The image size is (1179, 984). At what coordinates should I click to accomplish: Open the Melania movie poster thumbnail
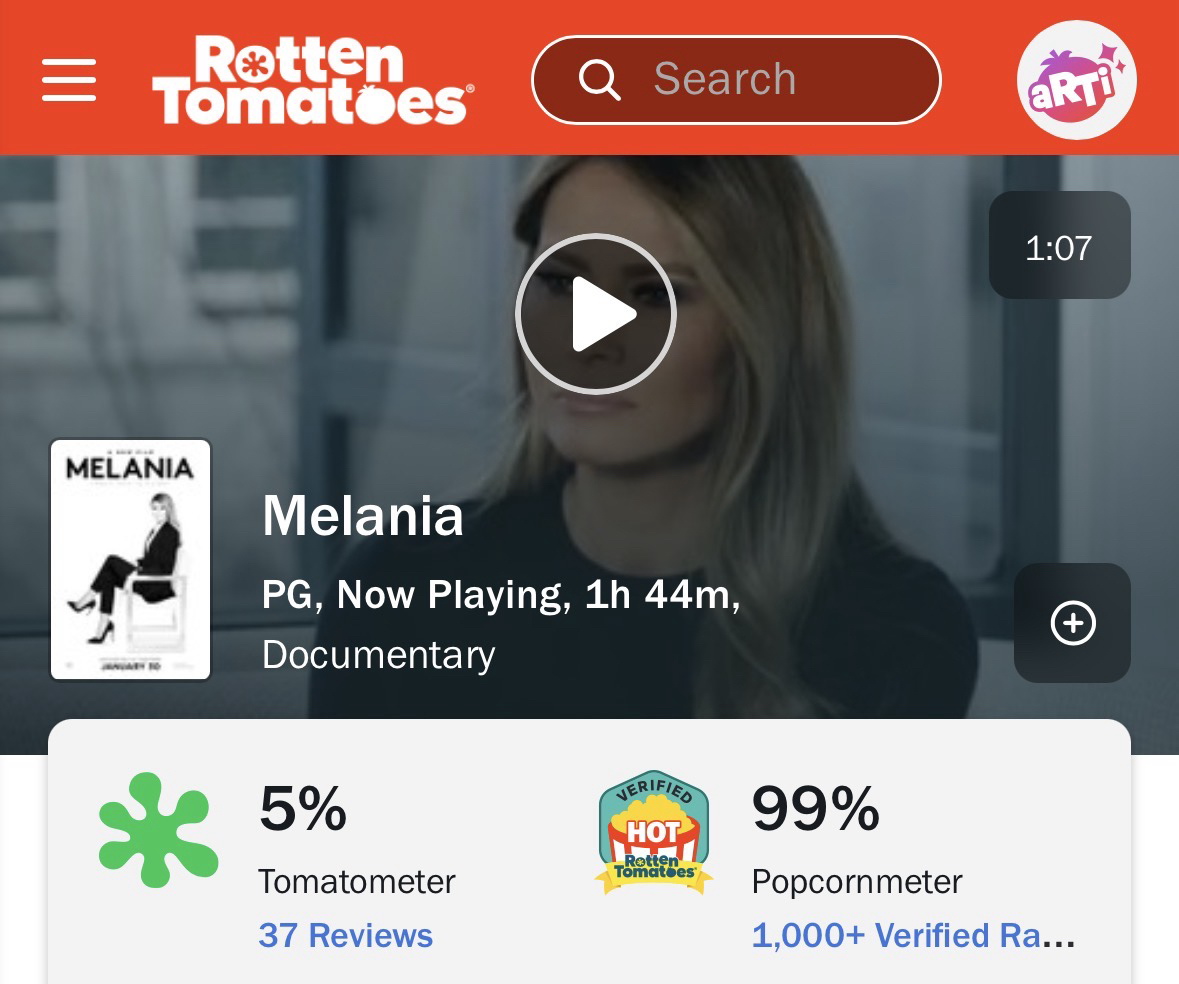(x=130, y=559)
